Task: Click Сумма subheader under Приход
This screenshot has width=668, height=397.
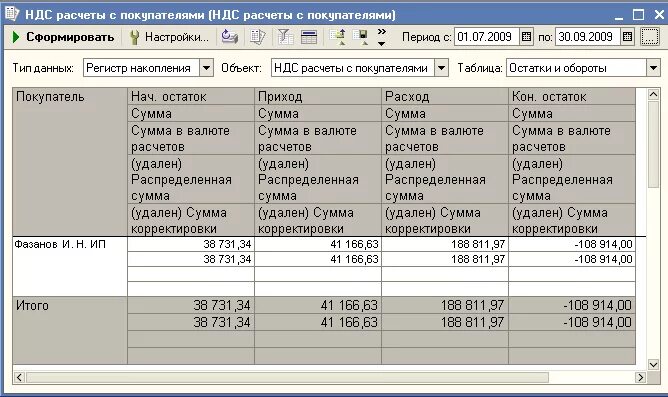Action: pos(318,114)
